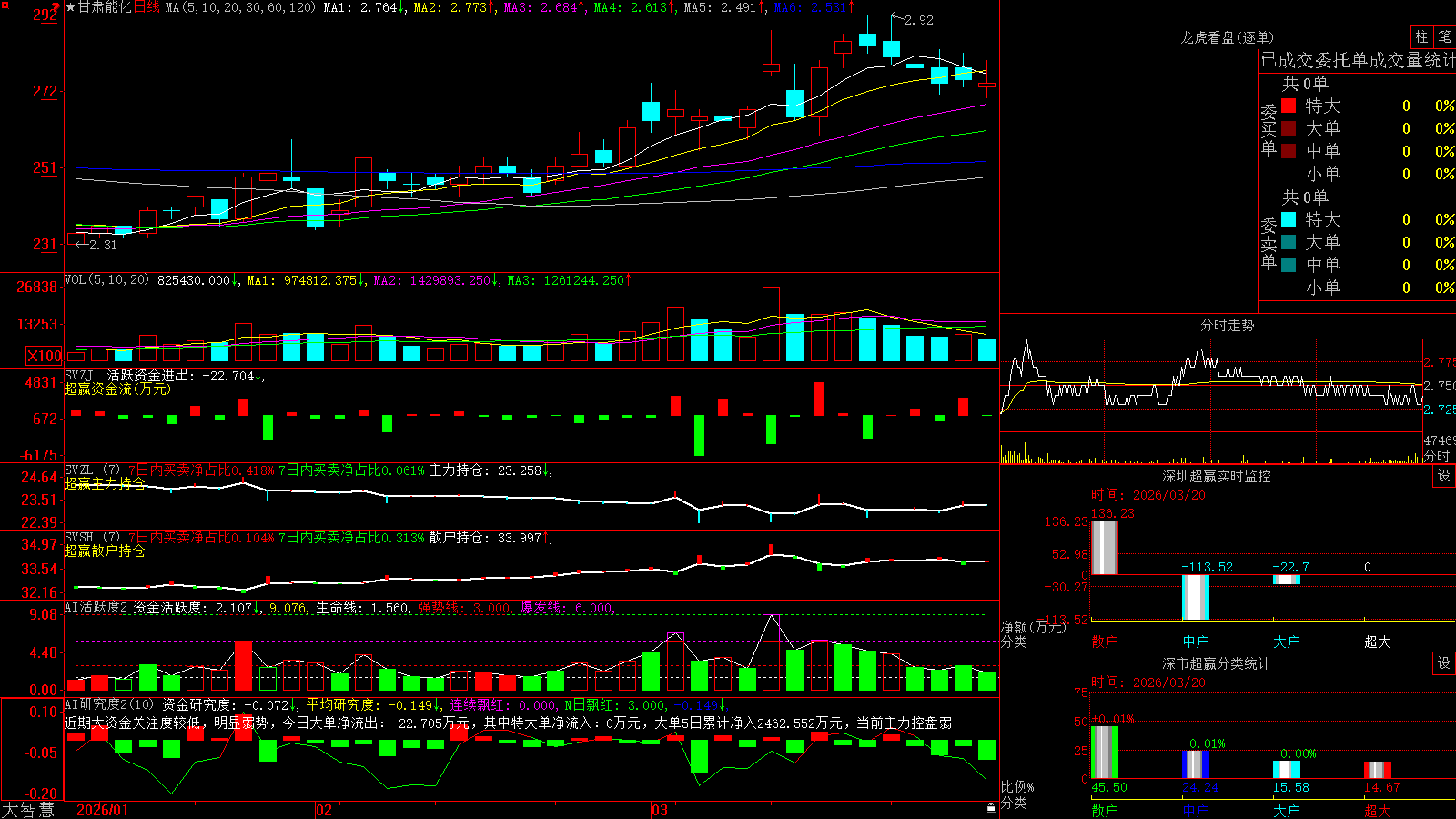Click the 2.92 high price annotation
Image resolution: width=1456 pixels, height=819 pixels.
tap(918, 20)
